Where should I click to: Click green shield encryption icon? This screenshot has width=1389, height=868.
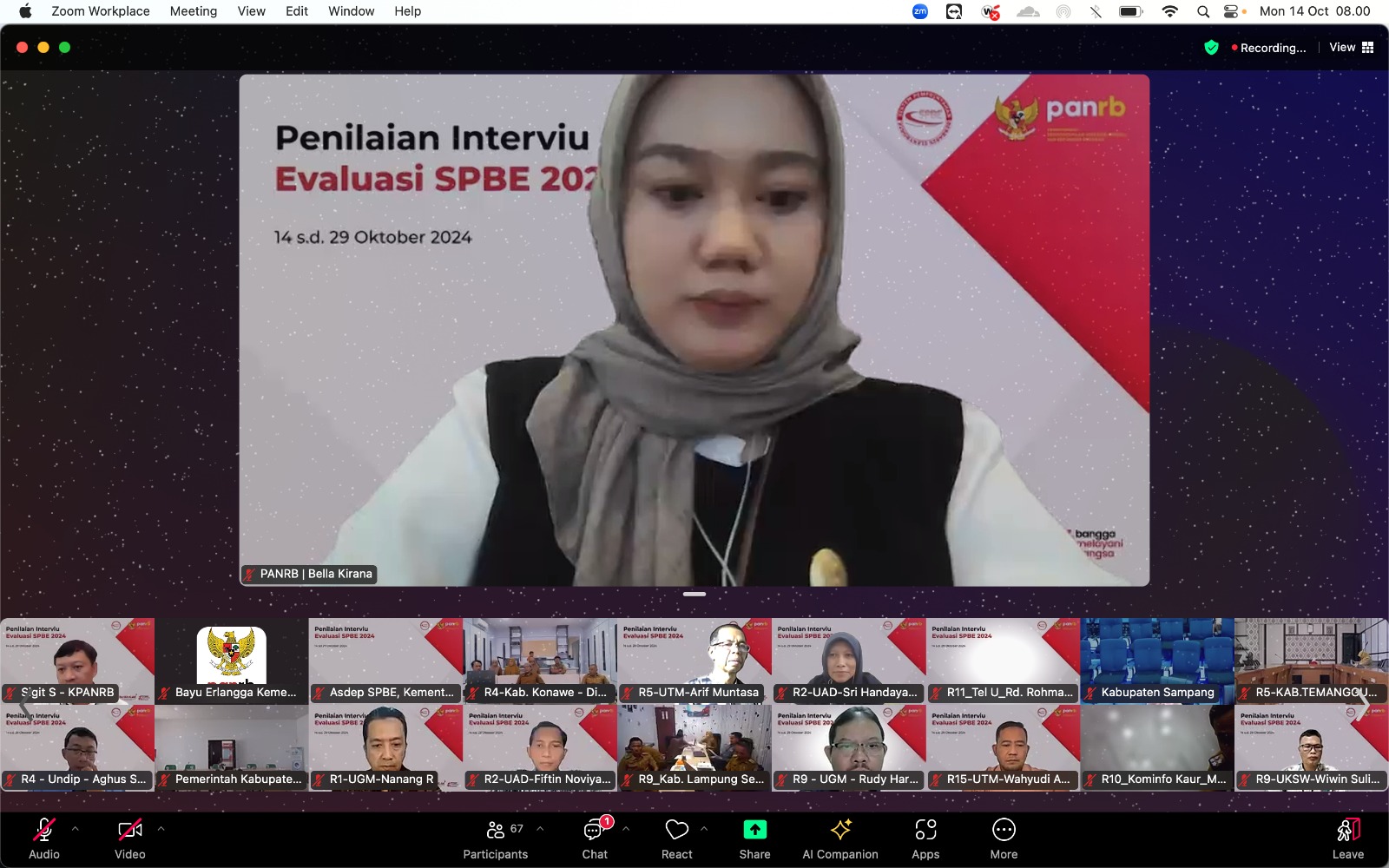point(1212,48)
